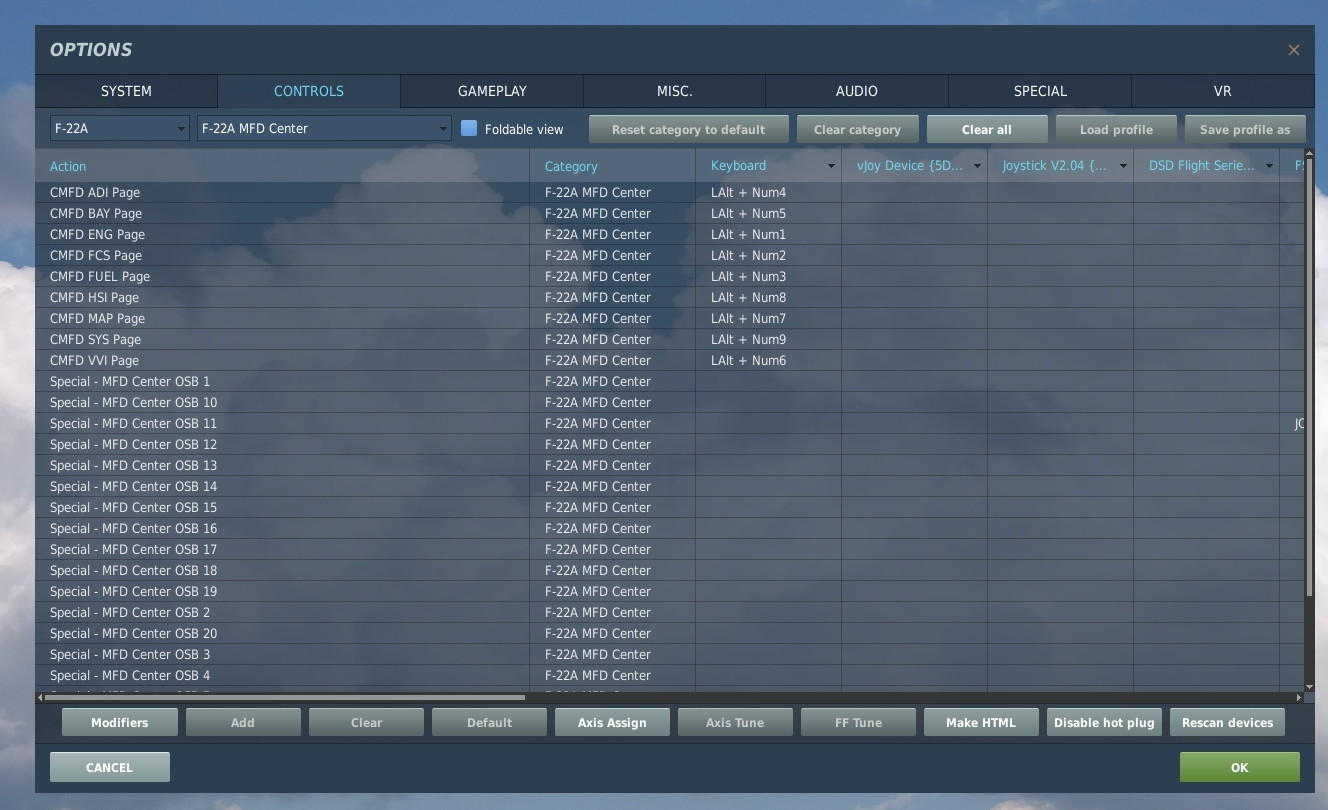
Task: Select the LAlt + Num9 keyboard binding cell
Action: tap(768, 339)
